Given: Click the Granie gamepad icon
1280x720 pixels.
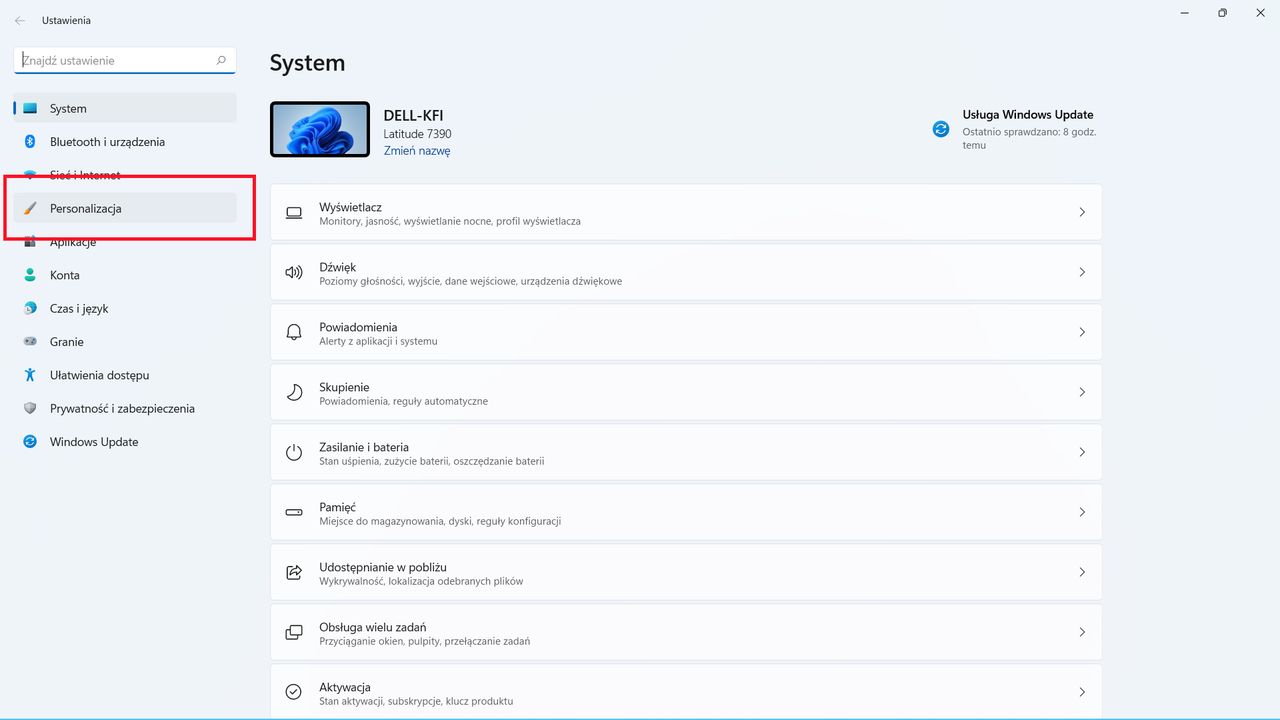Looking at the screenshot, I should point(30,341).
